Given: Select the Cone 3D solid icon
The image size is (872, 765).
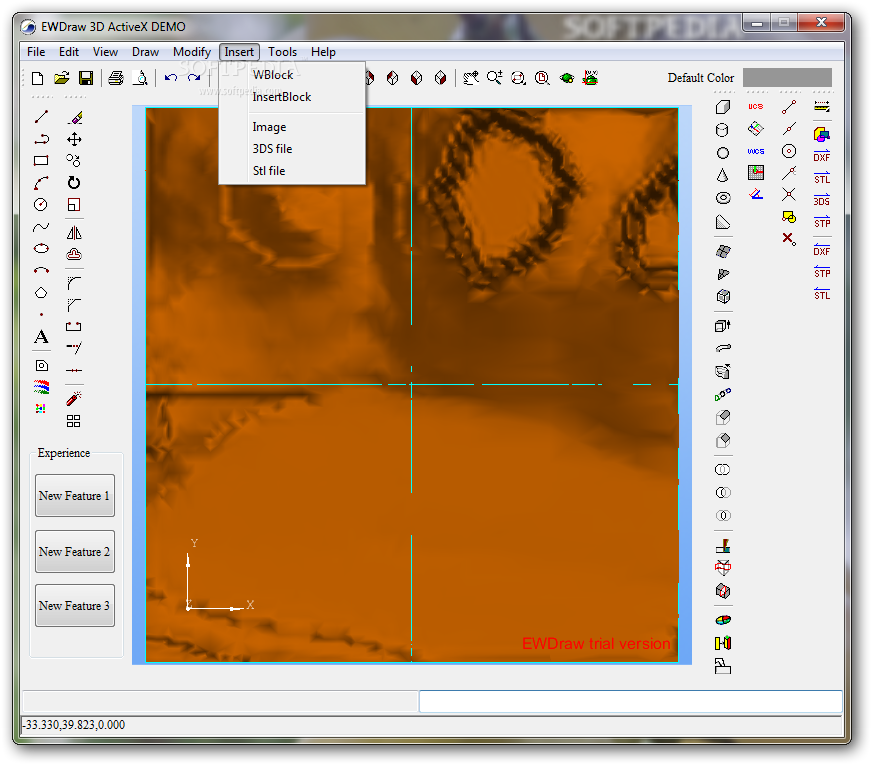Looking at the screenshot, I should 722,175.
